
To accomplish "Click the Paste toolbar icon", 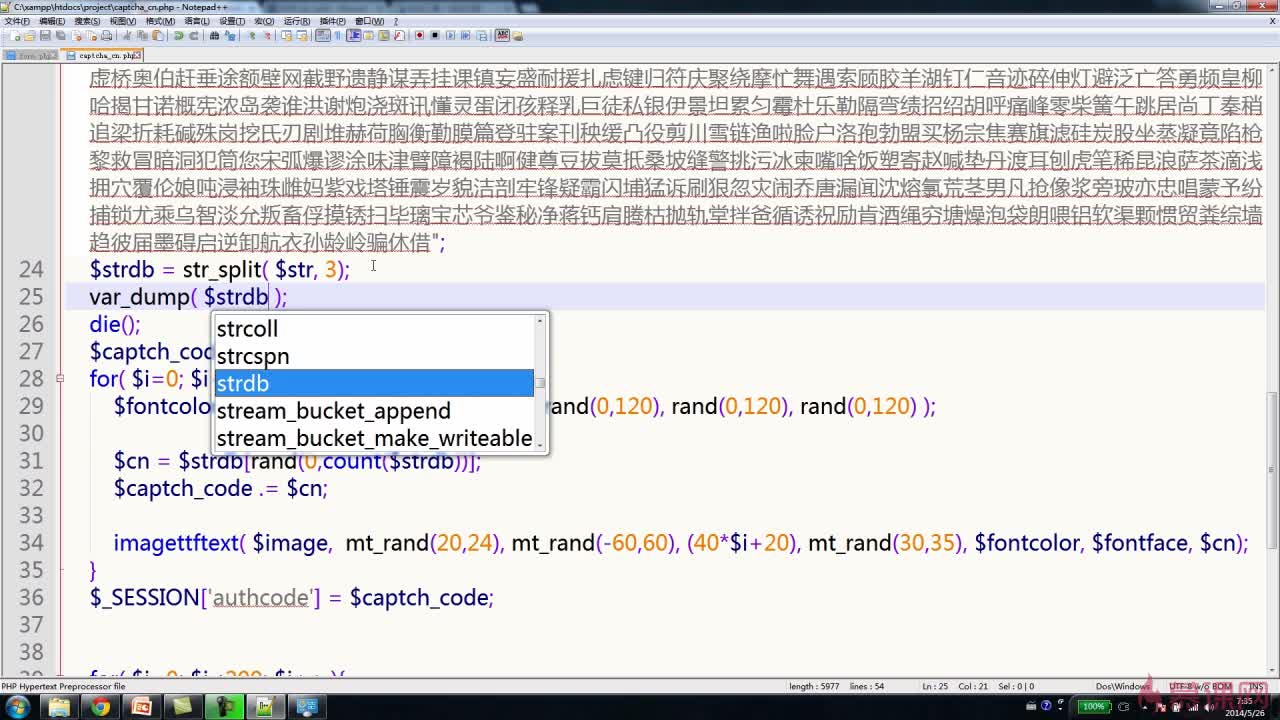I will (x=157, y=35).
